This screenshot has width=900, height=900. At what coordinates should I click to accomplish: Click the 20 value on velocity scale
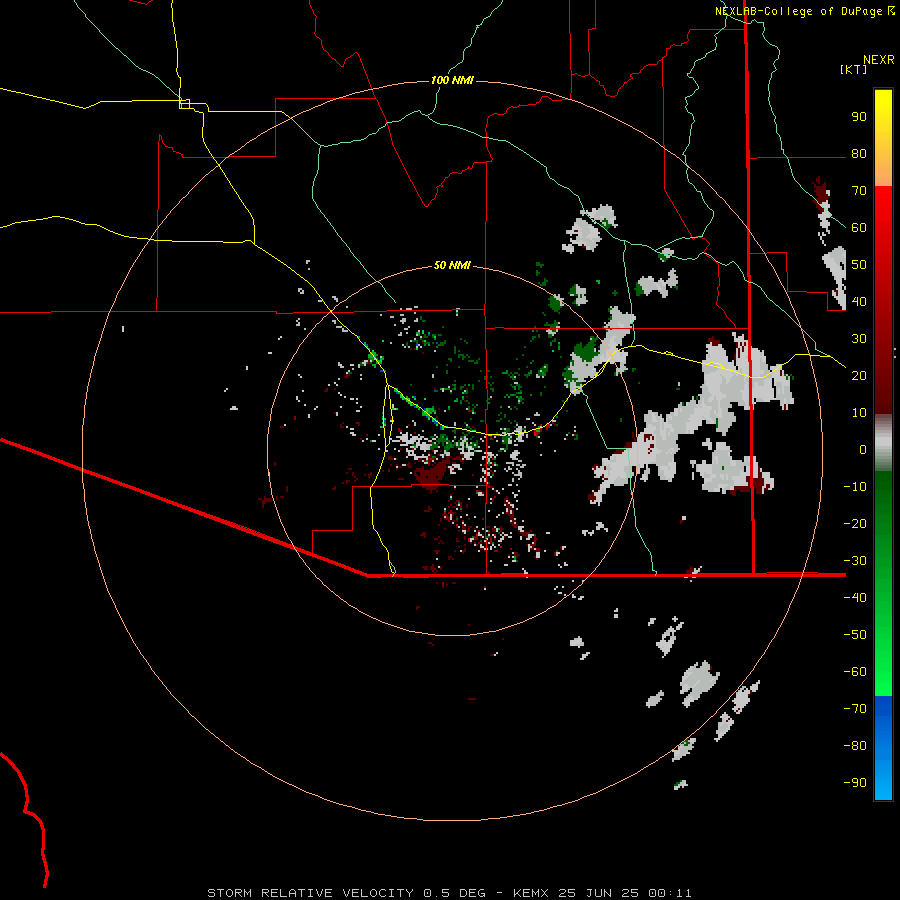[859, 376]
